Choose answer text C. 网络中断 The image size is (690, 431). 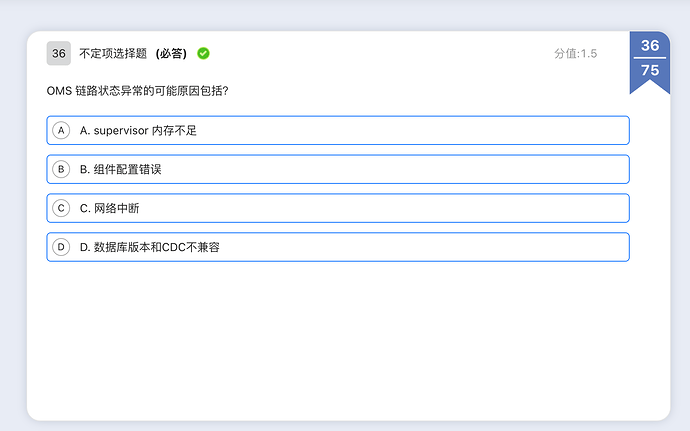pos(110,208)
